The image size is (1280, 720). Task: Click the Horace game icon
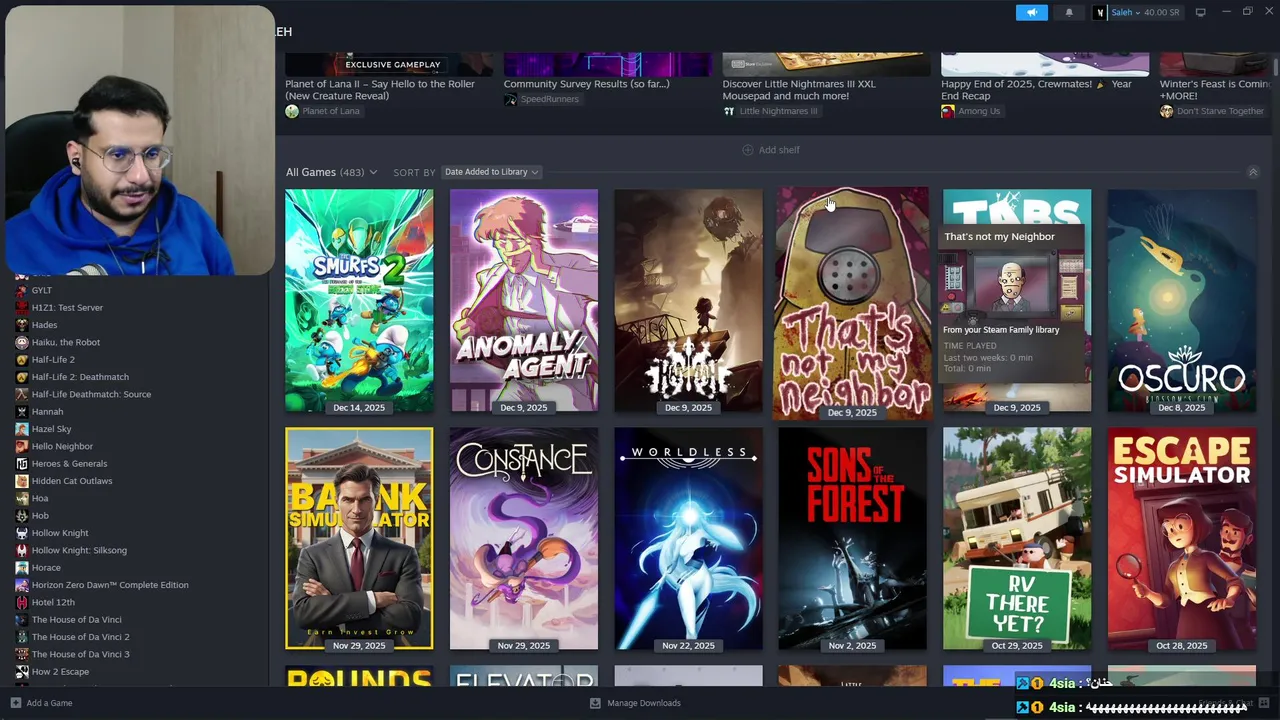click(x=22, y=568)
